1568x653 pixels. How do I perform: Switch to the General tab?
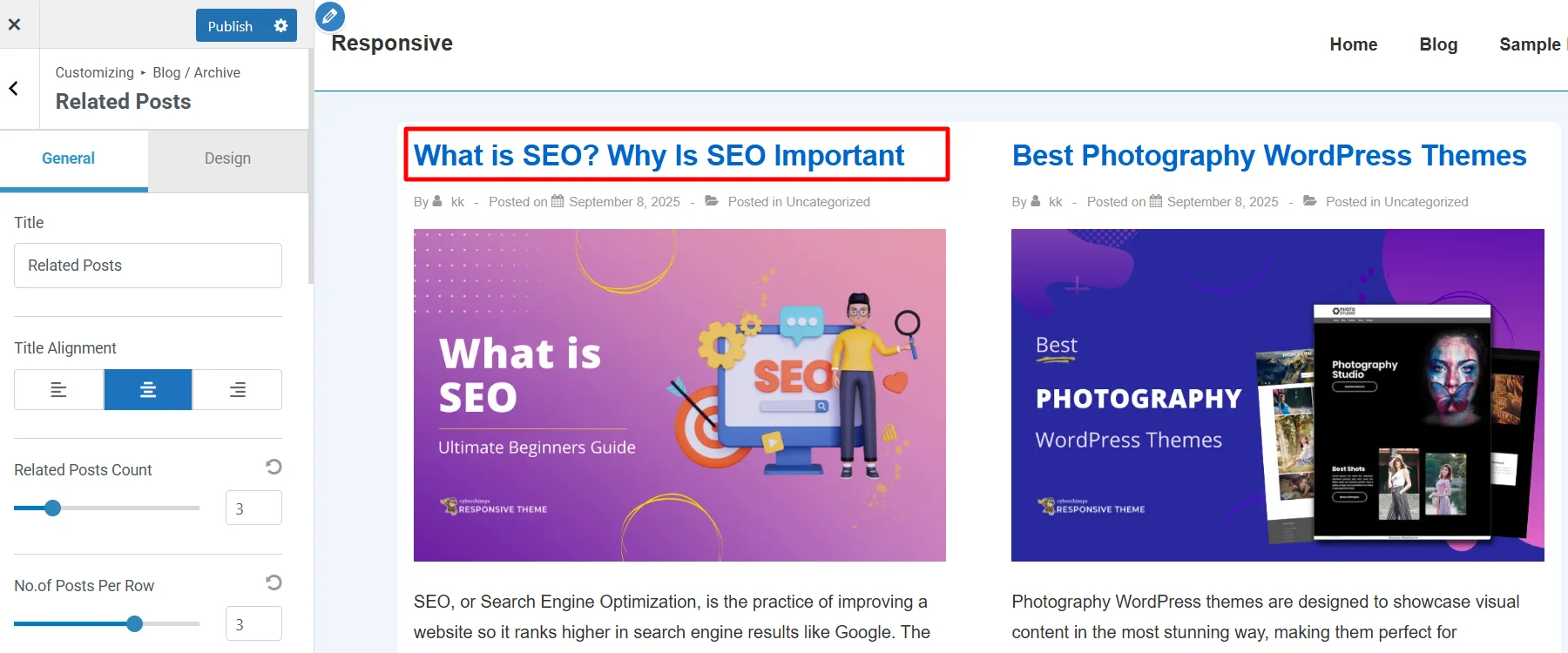(68, 158)
